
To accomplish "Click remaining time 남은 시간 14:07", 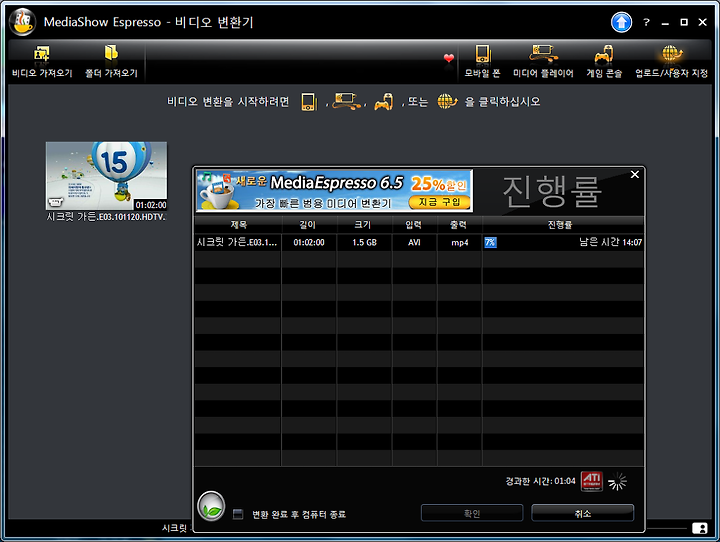I will [610, 242].
